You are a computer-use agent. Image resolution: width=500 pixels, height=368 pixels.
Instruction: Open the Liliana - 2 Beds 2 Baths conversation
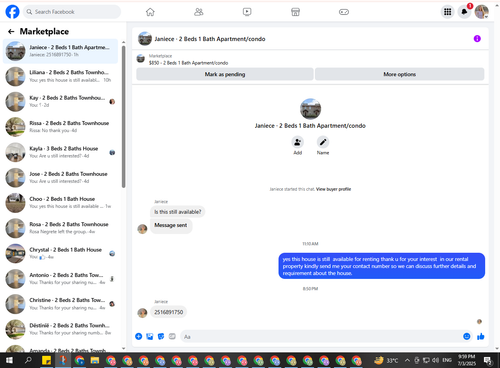[x=60, y=76]
